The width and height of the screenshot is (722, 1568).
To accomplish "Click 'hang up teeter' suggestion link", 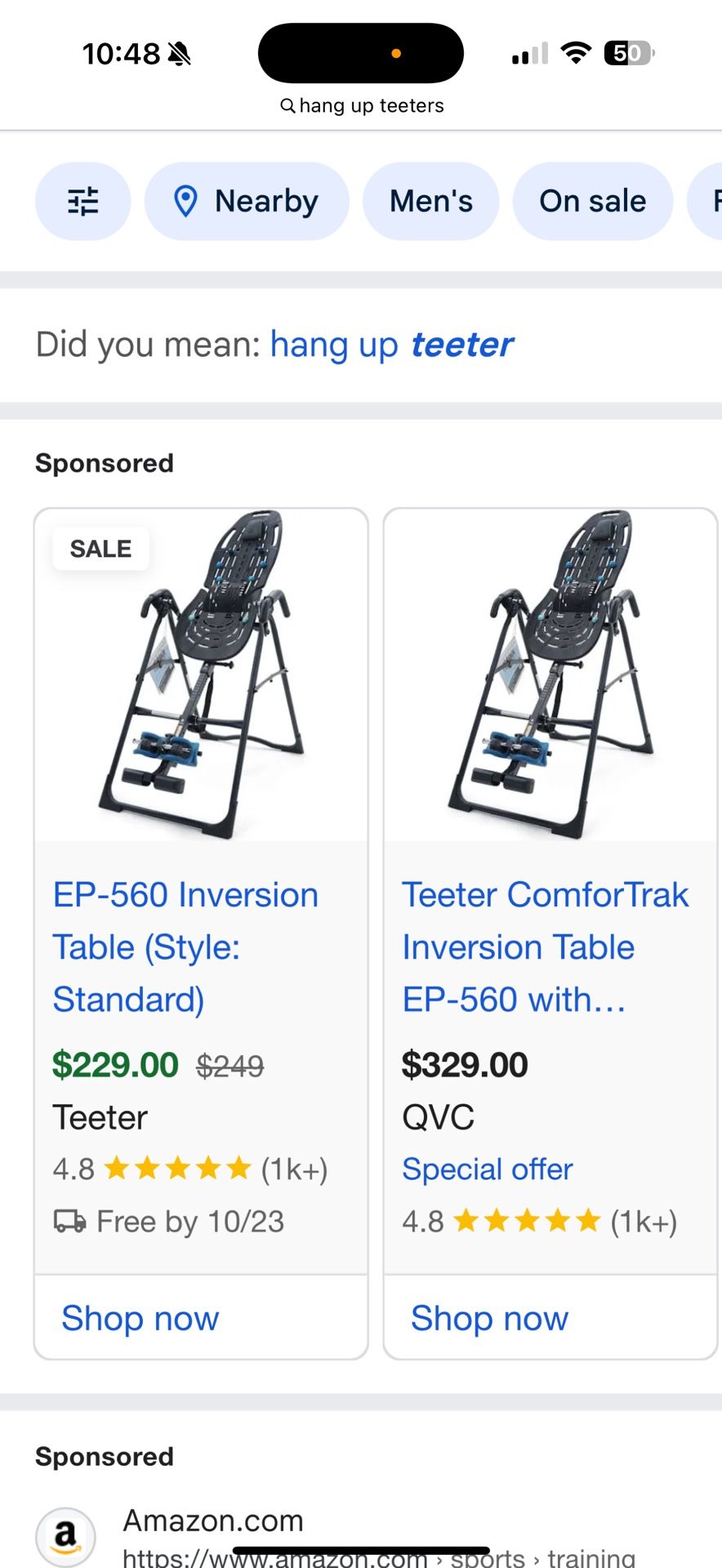I will 391,345.
